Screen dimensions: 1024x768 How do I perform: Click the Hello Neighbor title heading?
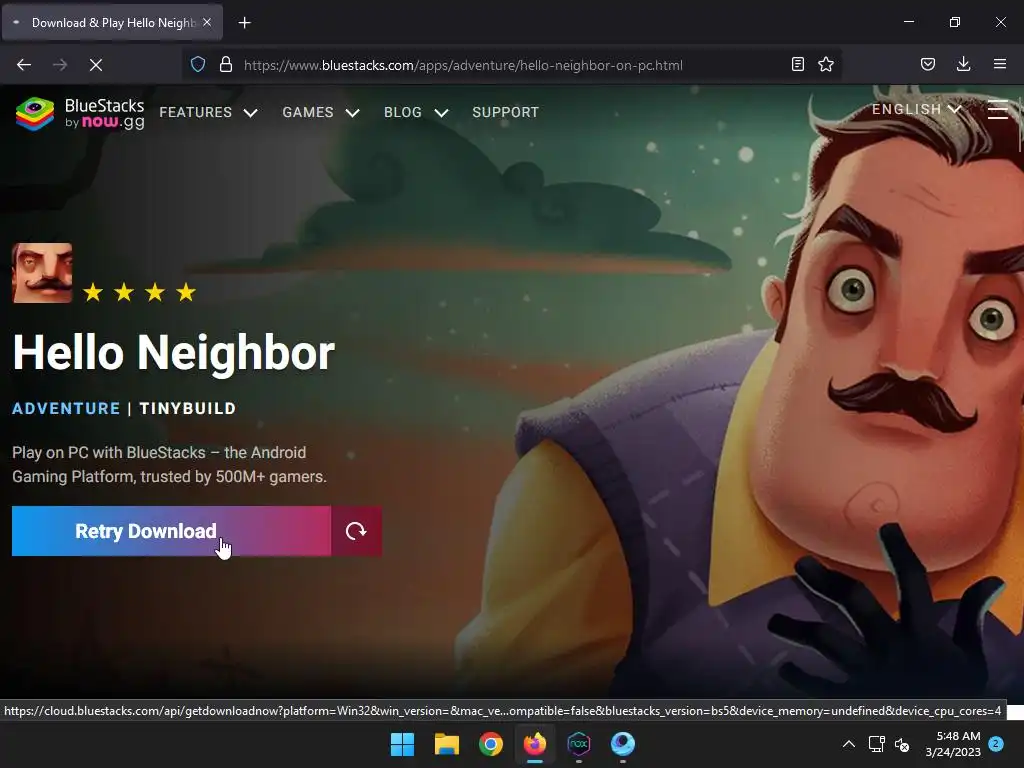point(174,353)
